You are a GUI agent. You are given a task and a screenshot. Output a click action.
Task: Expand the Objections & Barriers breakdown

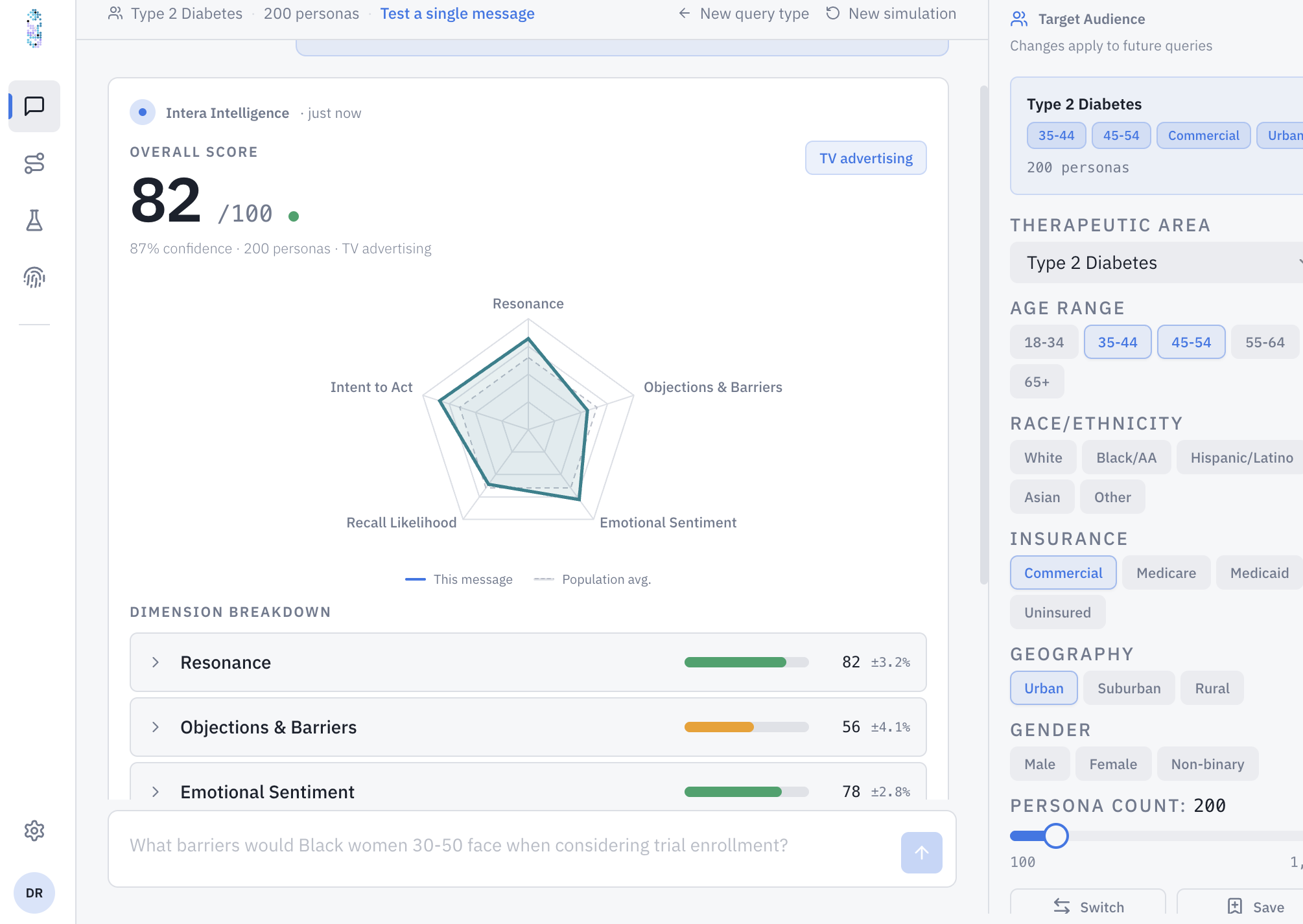[156, 726]
